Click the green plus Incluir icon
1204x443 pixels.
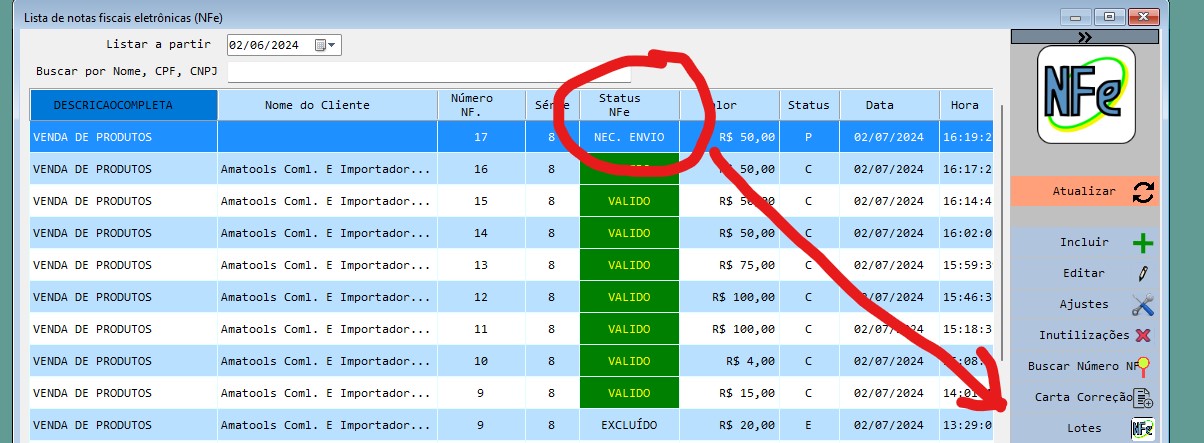(x=1142, y=243)
